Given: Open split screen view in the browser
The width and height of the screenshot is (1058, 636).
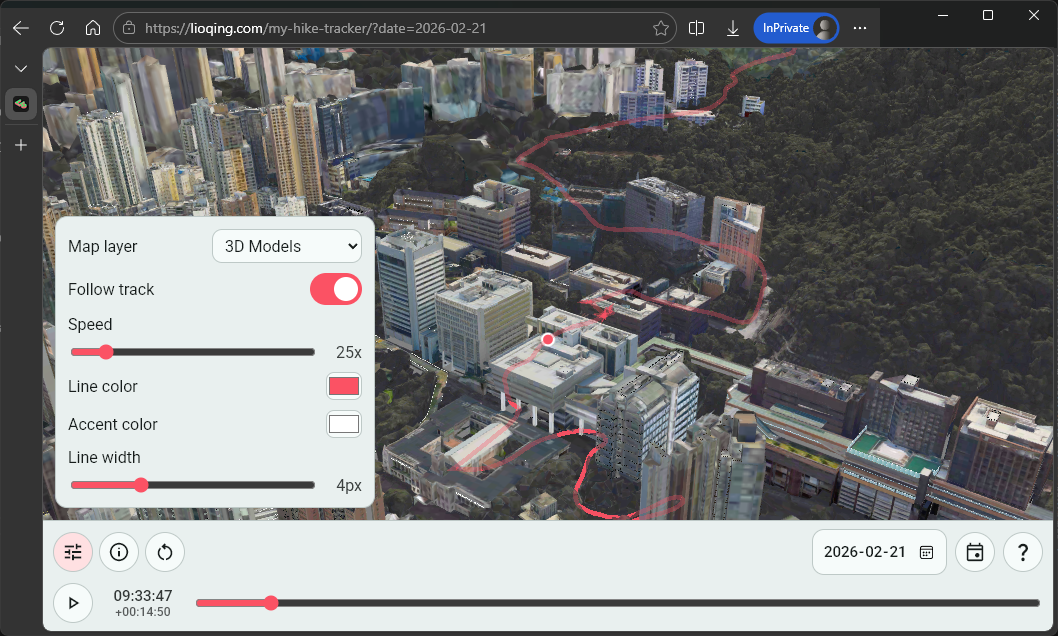Looking at the screenshot, I should tap(696, 28).
